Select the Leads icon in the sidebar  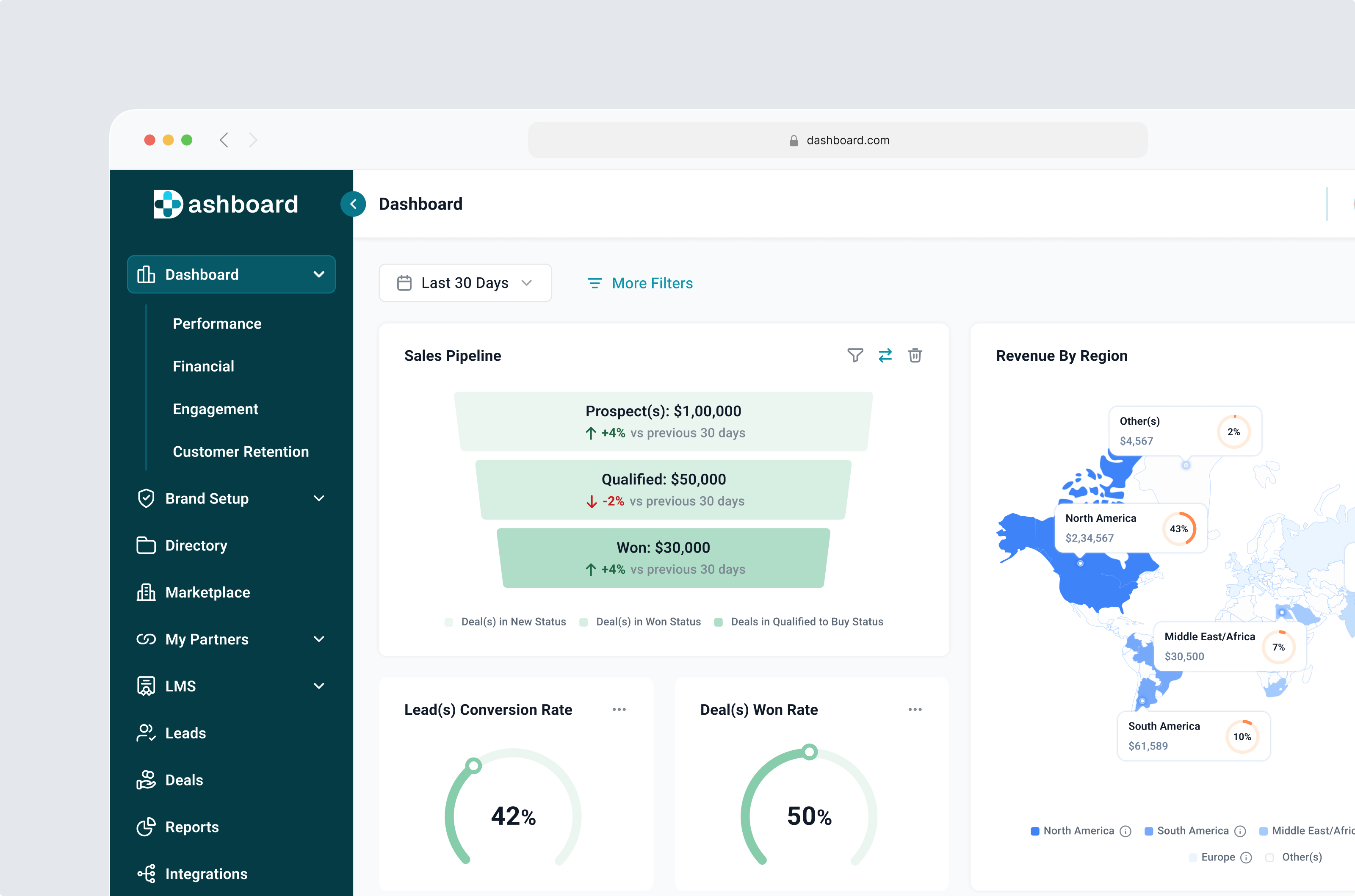pos(146,733)
